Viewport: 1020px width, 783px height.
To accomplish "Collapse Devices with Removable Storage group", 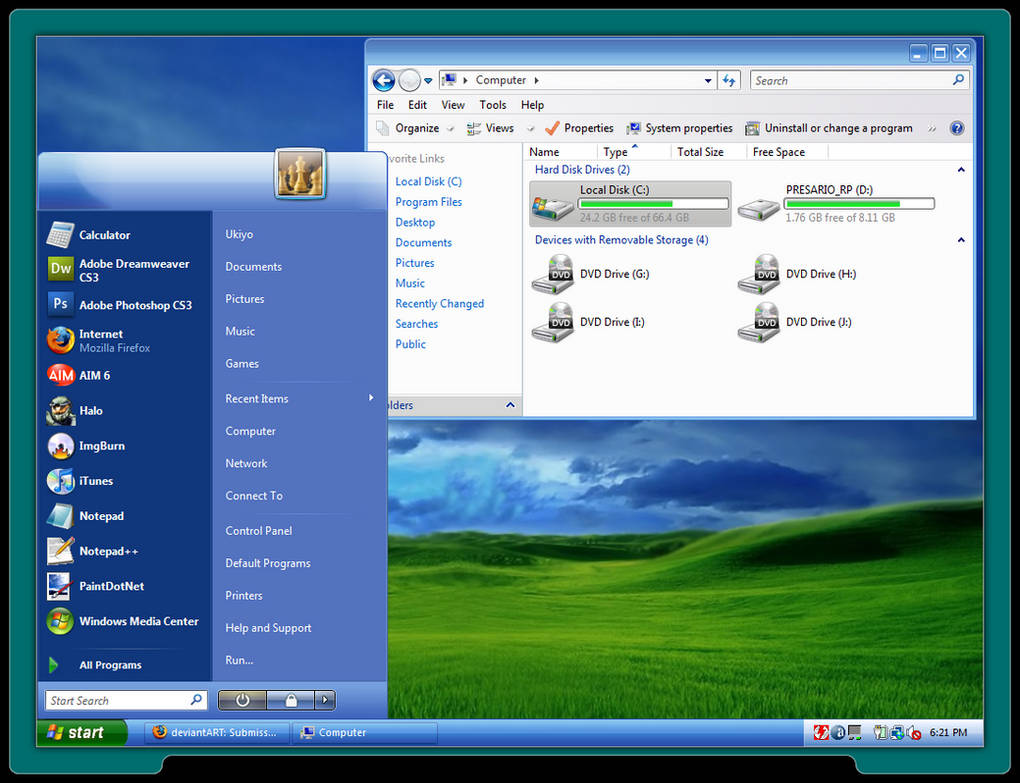I will point(961,240).
